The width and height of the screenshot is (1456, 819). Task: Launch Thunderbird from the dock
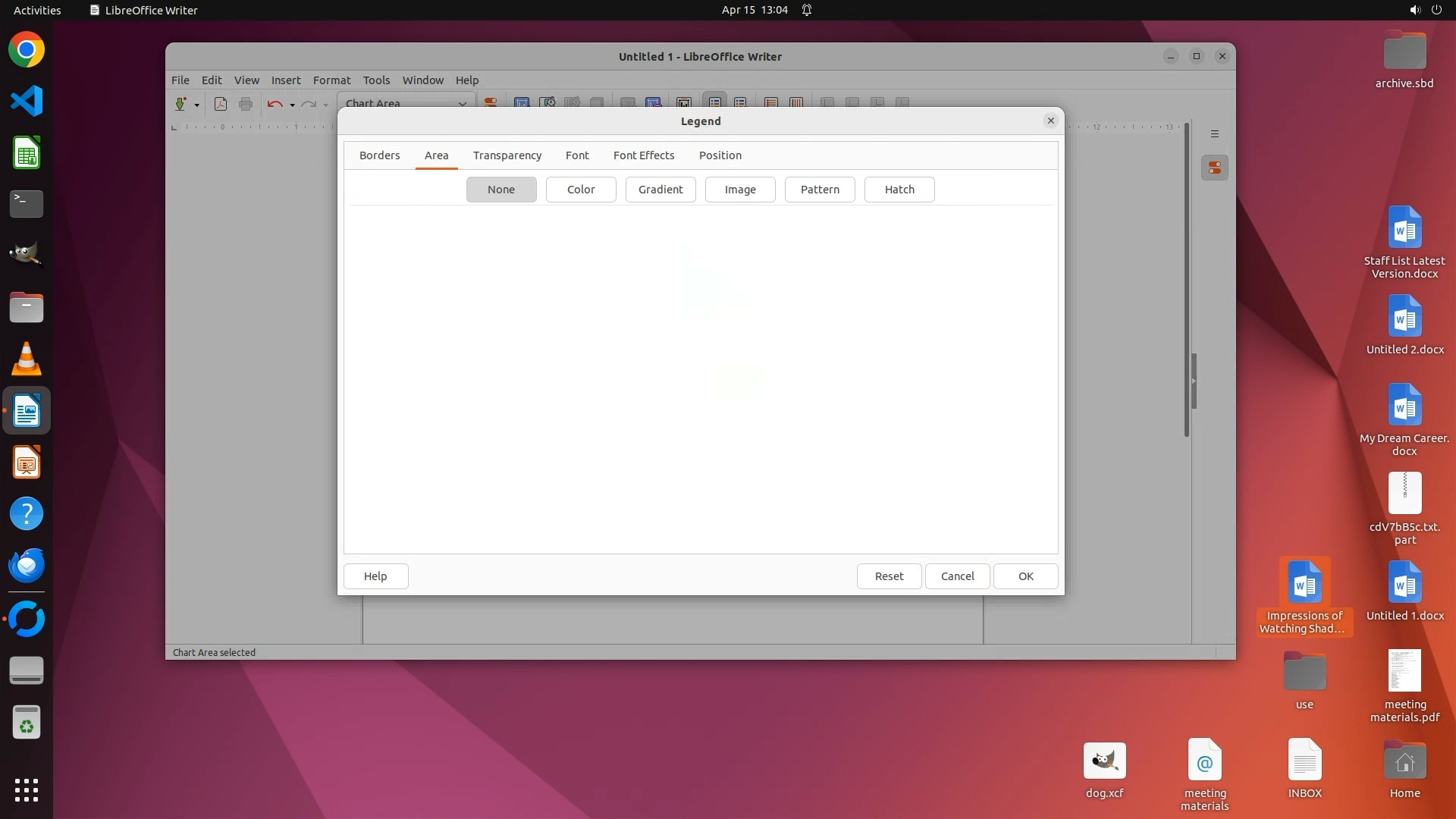pos(27,566)
